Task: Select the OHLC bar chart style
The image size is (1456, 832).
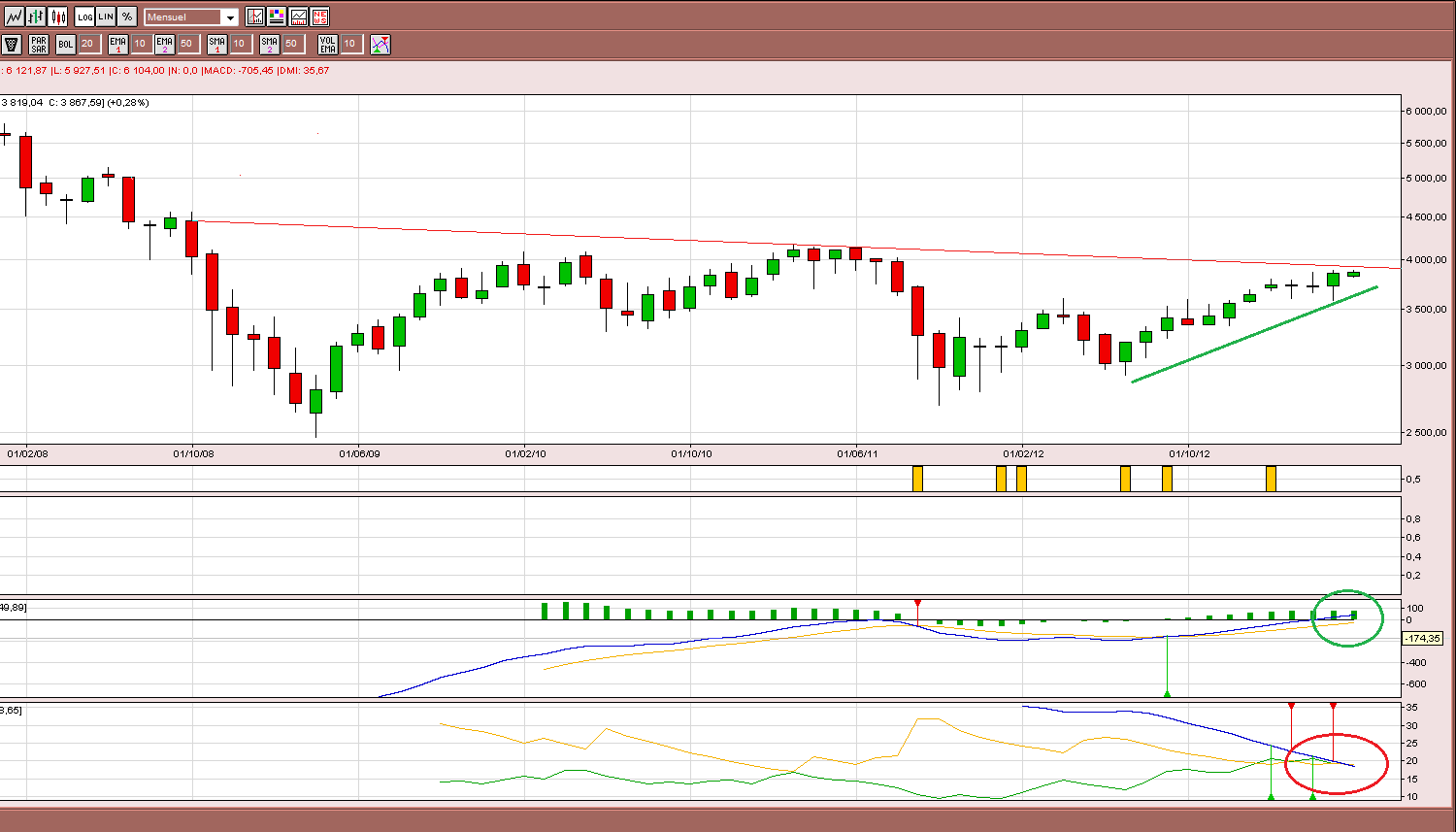Action: 36,17
